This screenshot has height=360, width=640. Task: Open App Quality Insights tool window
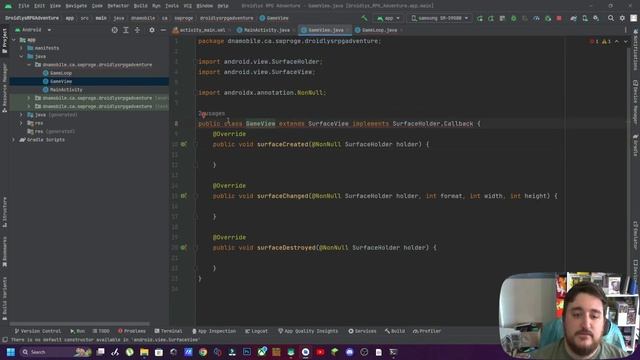click(x=308, y=331)
